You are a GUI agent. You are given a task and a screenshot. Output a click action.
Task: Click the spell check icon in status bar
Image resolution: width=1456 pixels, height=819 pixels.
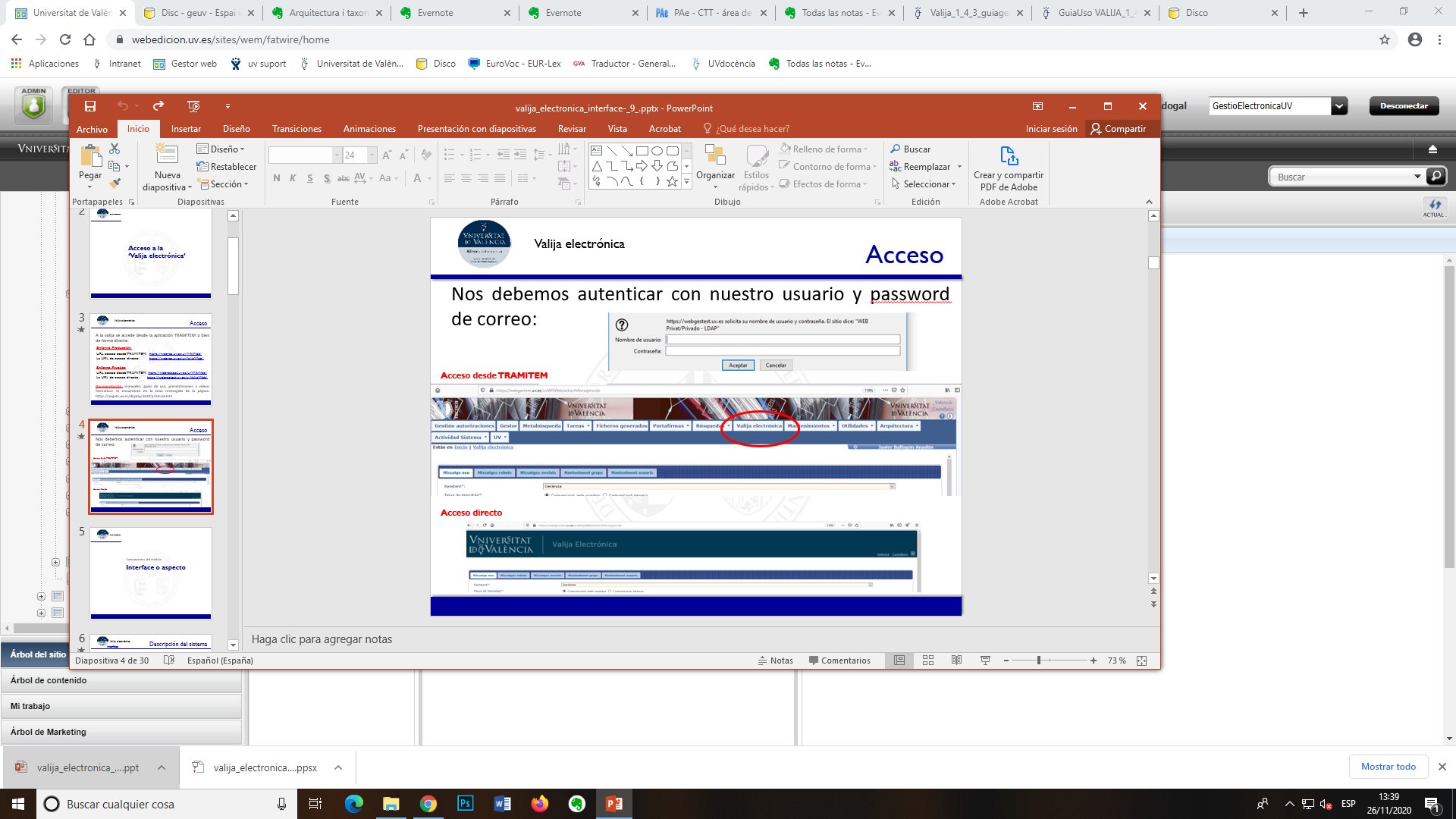169,661
